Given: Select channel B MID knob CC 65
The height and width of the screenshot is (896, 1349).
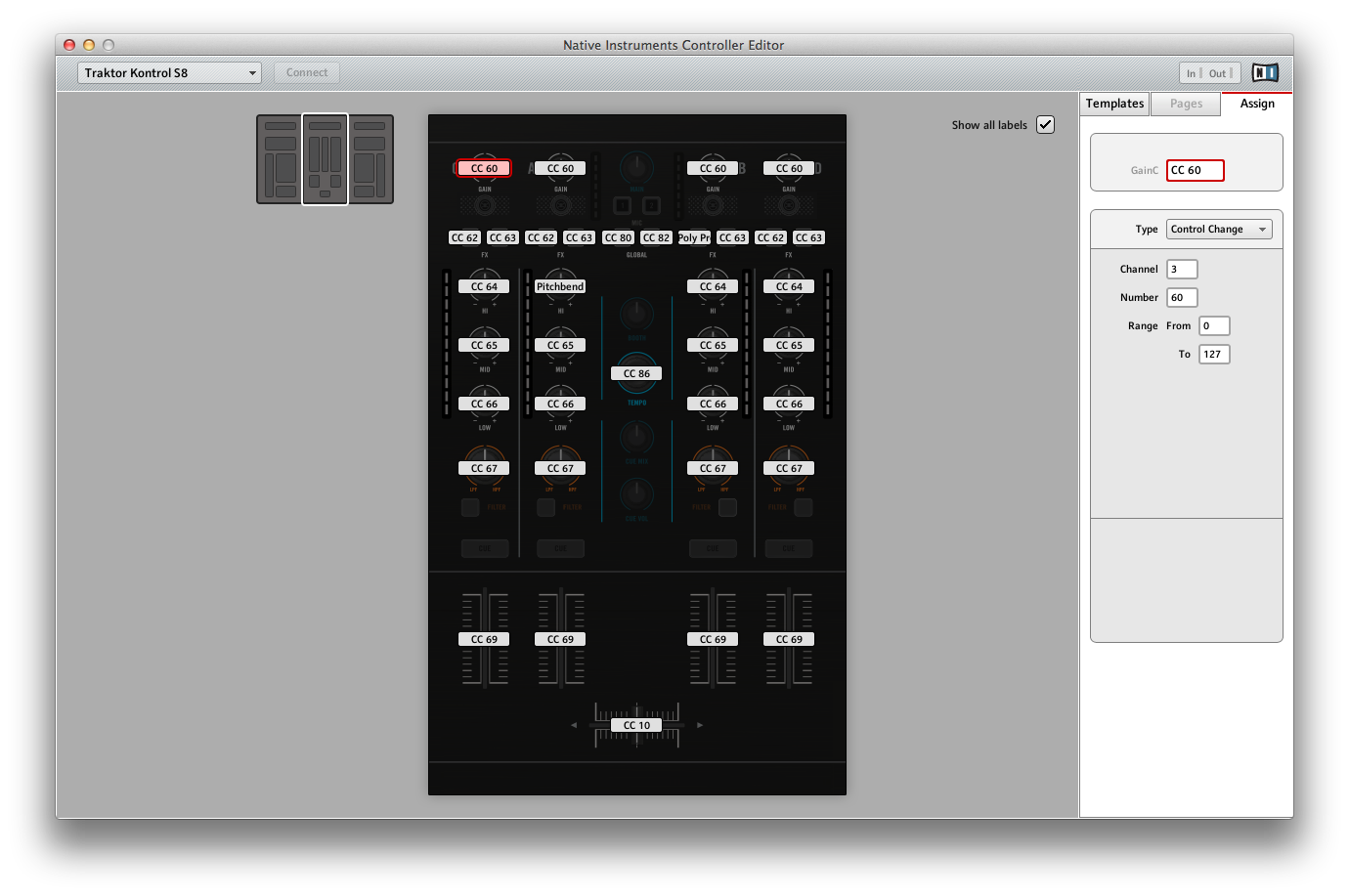Looking at the screenshot, I should (x=713, y=345).
